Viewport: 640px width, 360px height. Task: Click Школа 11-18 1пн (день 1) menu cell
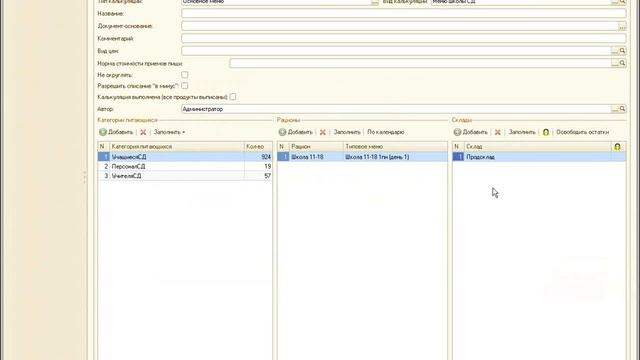[395, 157]
